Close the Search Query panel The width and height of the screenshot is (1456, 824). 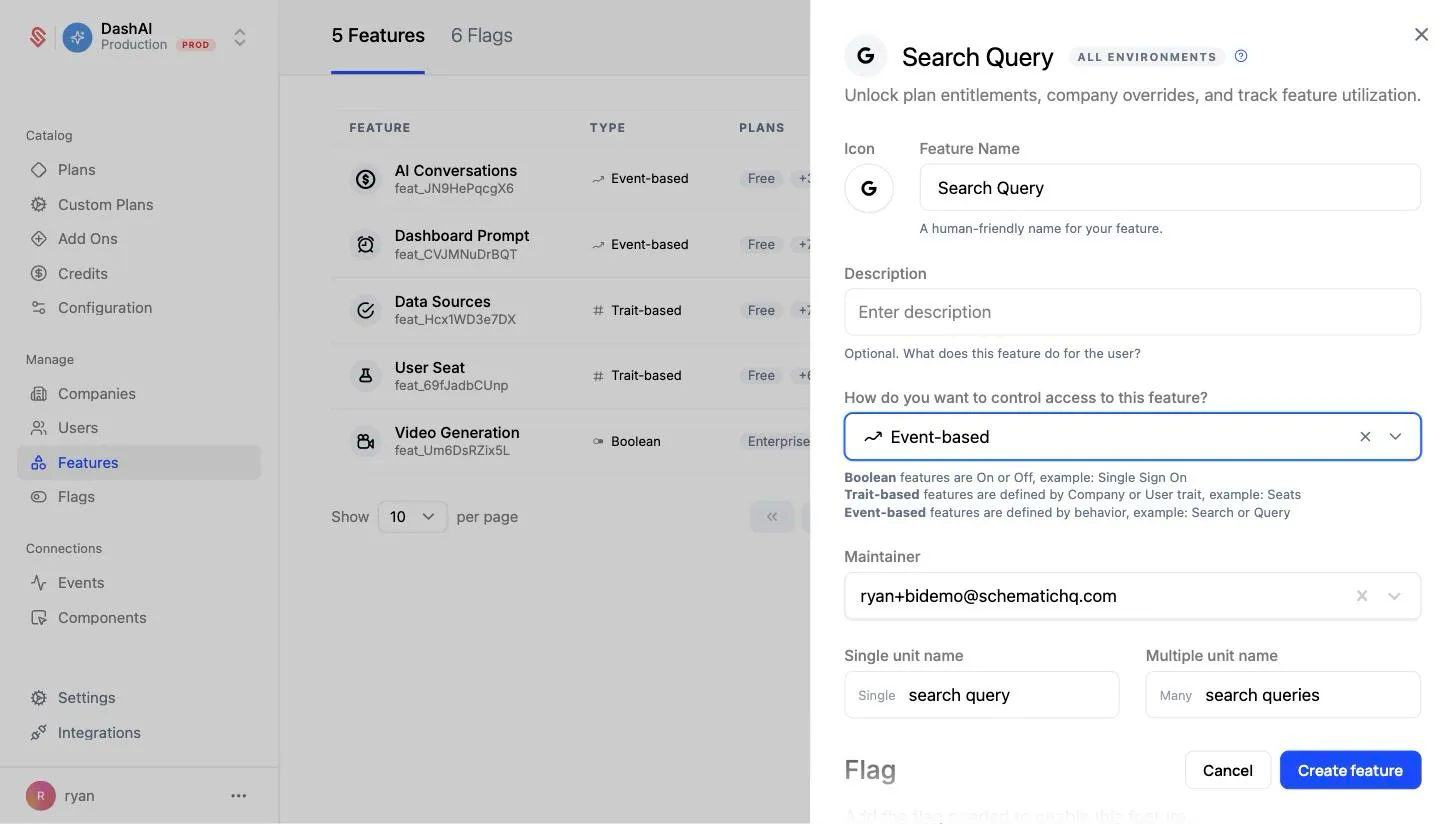click(x=1421, y=35)
